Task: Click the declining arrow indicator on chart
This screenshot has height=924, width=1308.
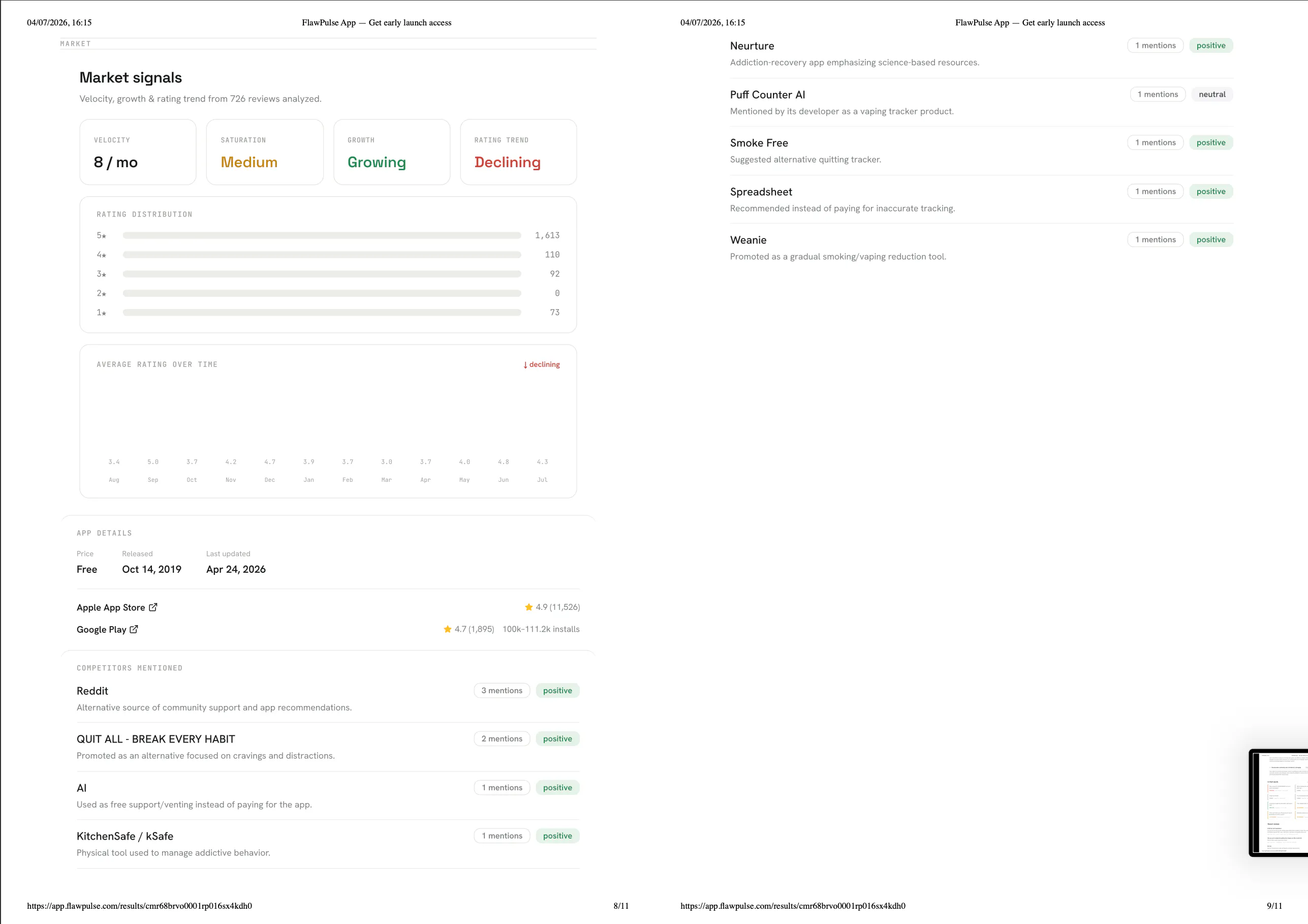Action: 525,364
